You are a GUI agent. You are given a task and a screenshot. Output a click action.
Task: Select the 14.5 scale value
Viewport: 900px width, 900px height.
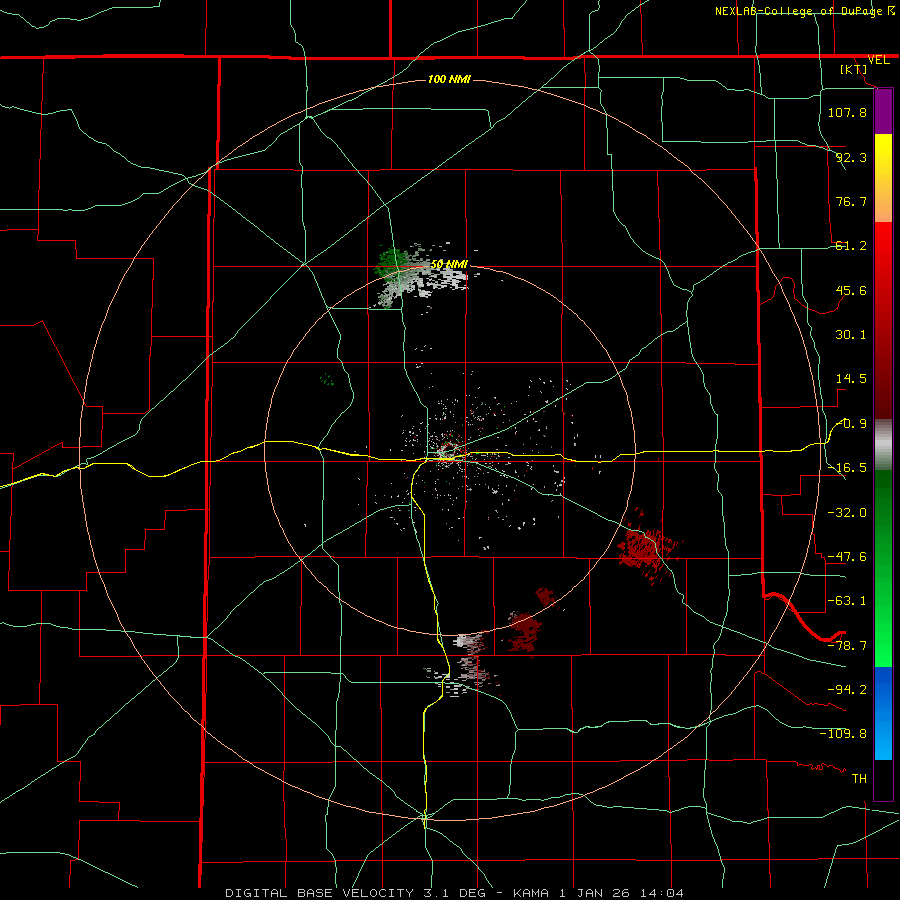[851, 379]
